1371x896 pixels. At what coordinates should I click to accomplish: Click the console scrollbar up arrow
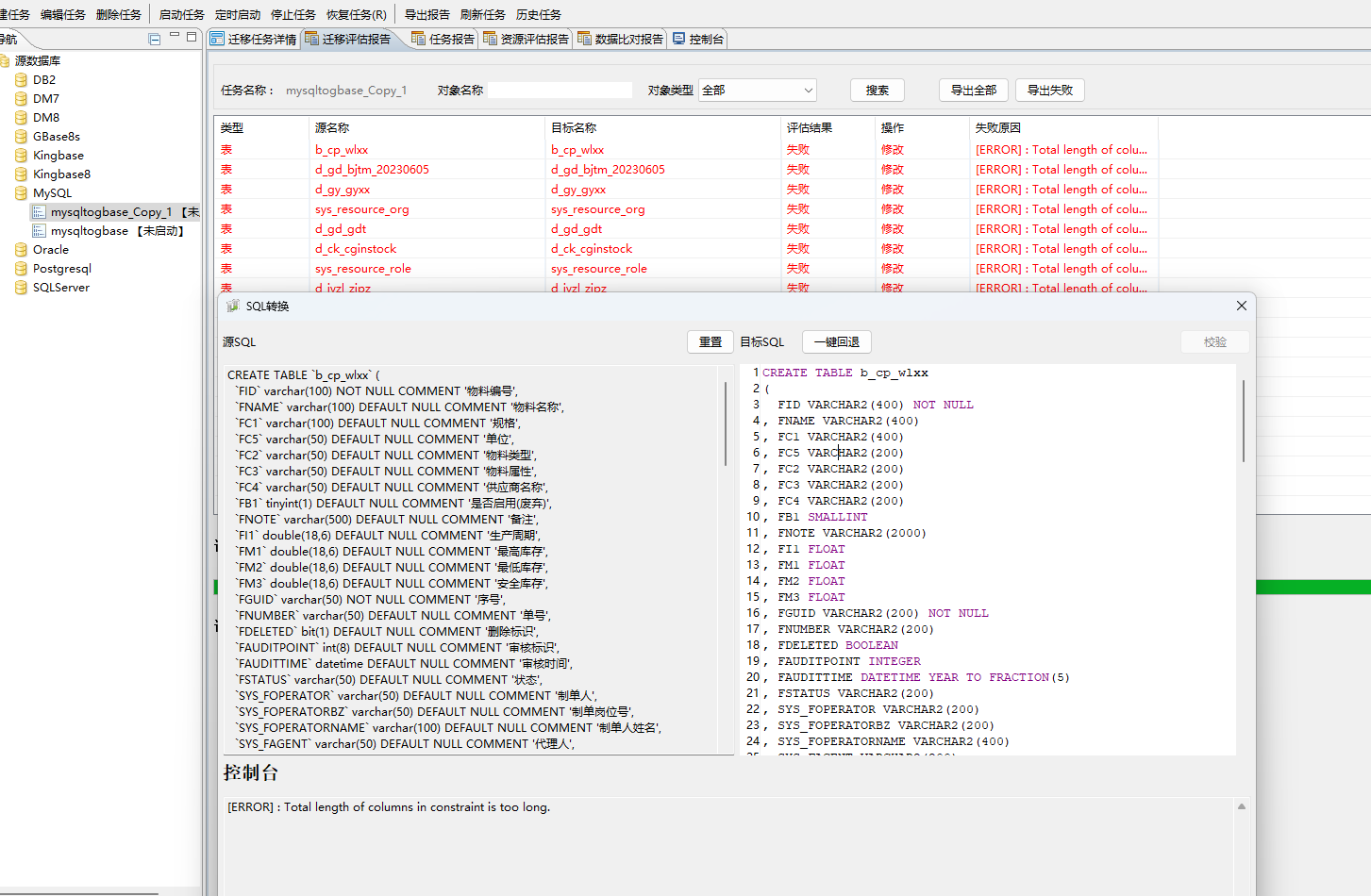(1242, 806)
